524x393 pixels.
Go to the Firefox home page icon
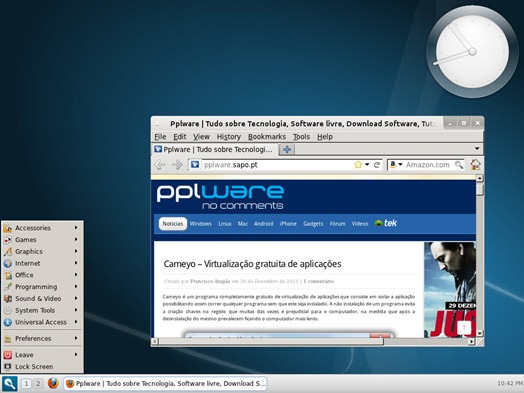click(475, 164)
